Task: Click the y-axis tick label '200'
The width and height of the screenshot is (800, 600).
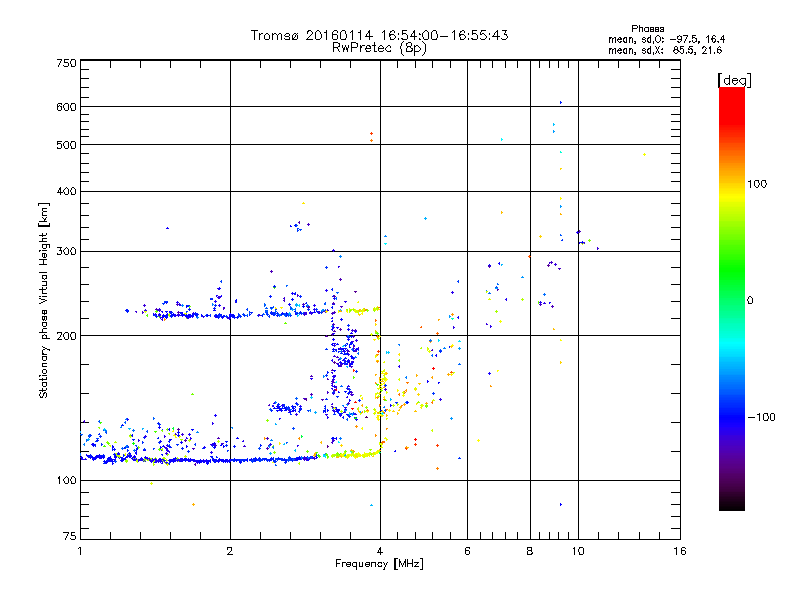Action: tap(66, 336)
